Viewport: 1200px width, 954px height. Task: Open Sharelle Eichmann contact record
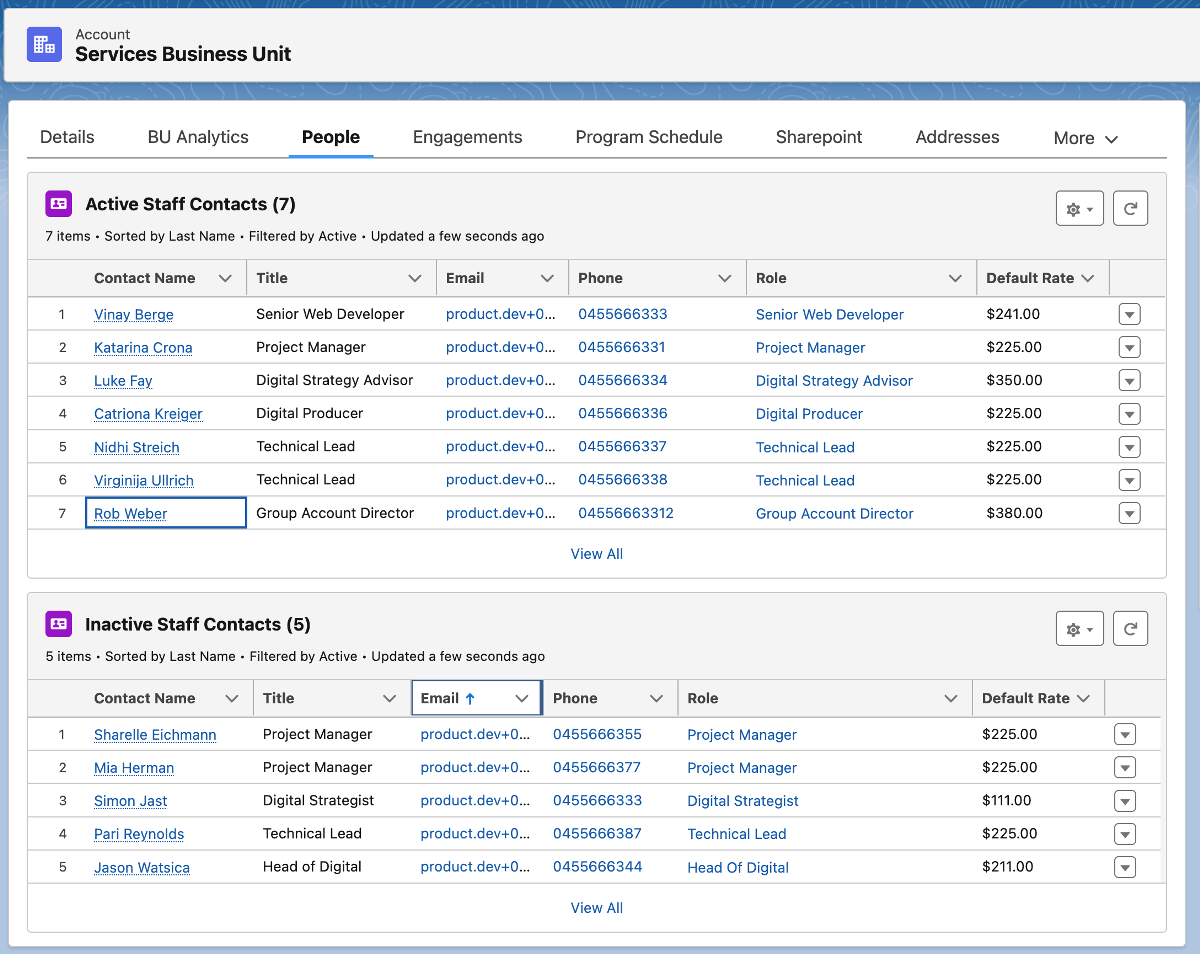coord(155,735)
